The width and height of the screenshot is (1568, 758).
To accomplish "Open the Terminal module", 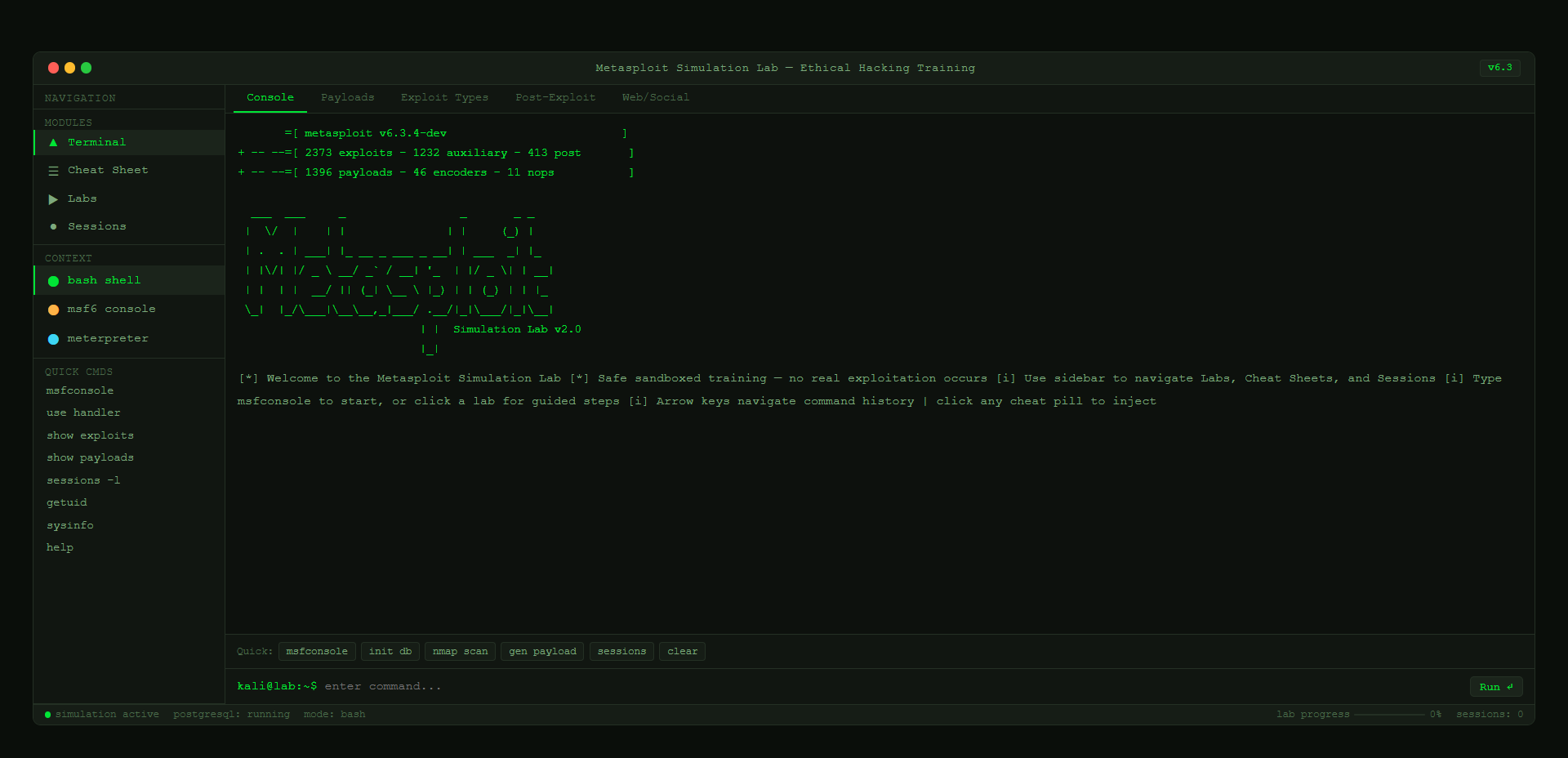I will click(129, 142).
